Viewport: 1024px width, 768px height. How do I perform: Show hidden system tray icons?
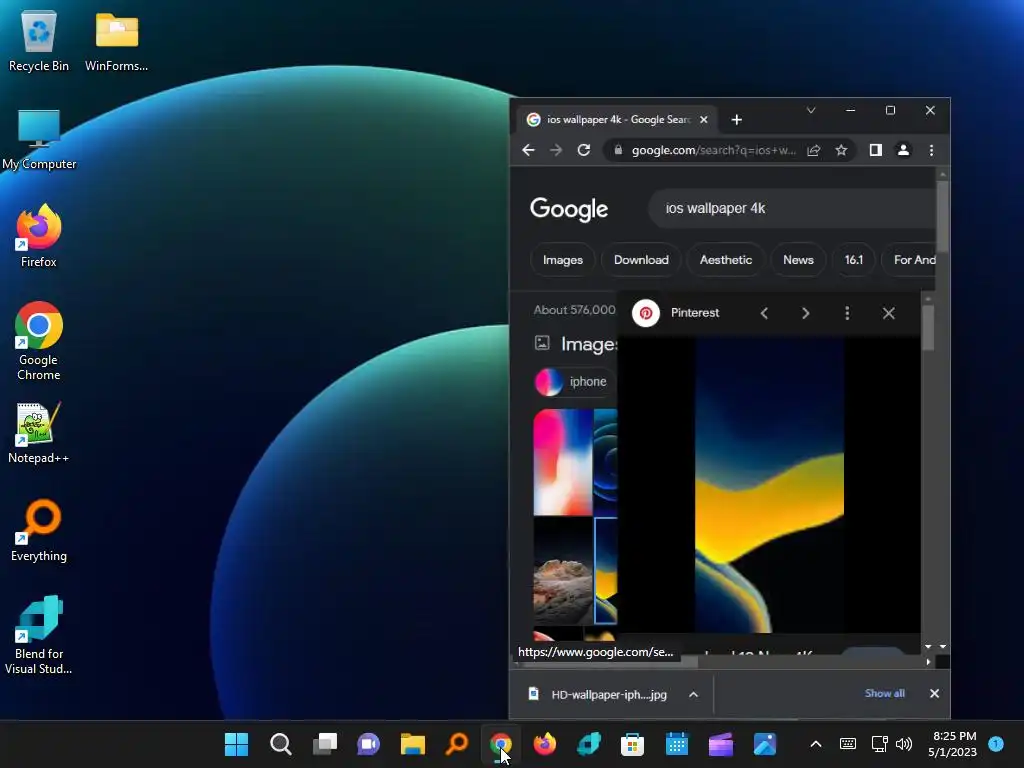pos(816,744)
